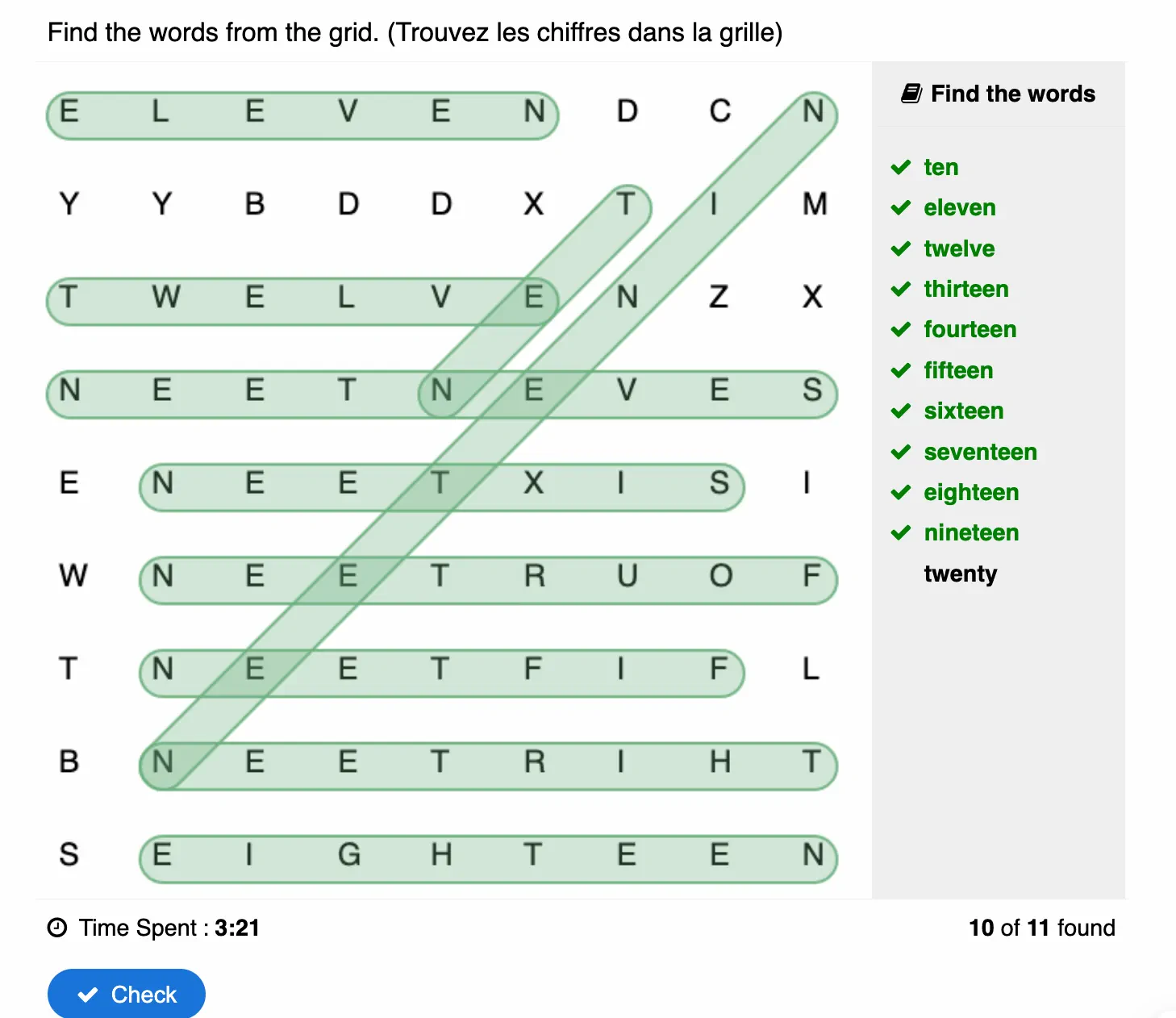Click the green checkmark next to ten
Viewport: 1176px width, 1018px height.
point(901,167)
